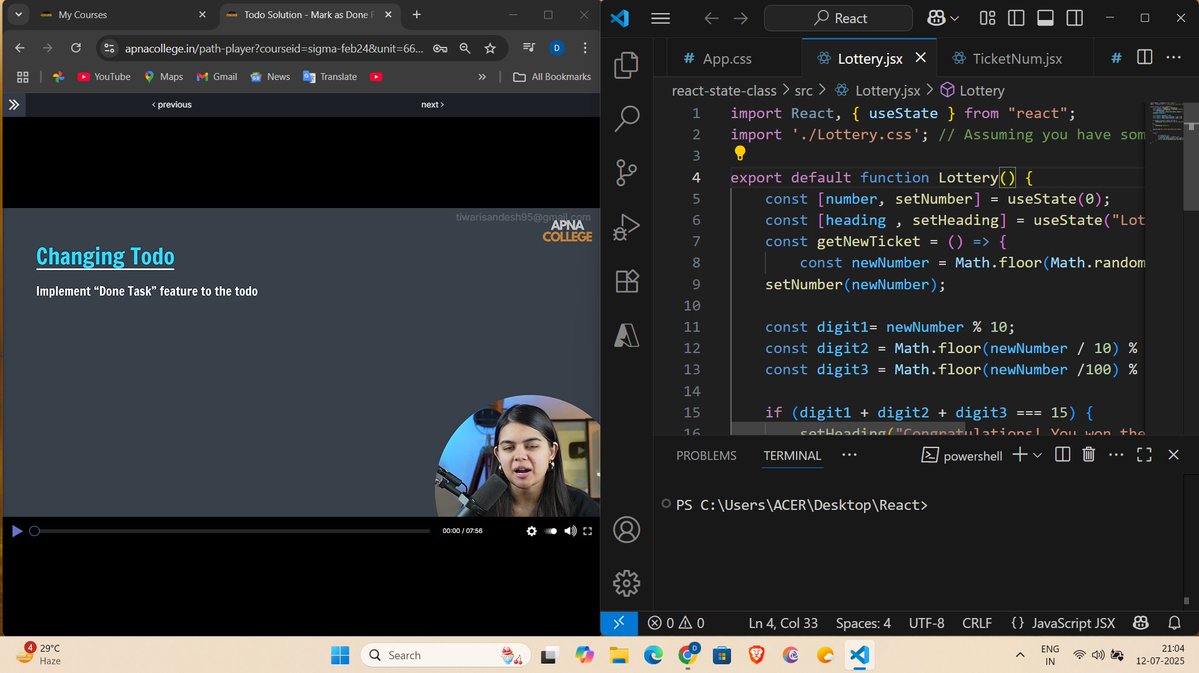Open remote window indicator in VS Code status bar

[619, 623]
